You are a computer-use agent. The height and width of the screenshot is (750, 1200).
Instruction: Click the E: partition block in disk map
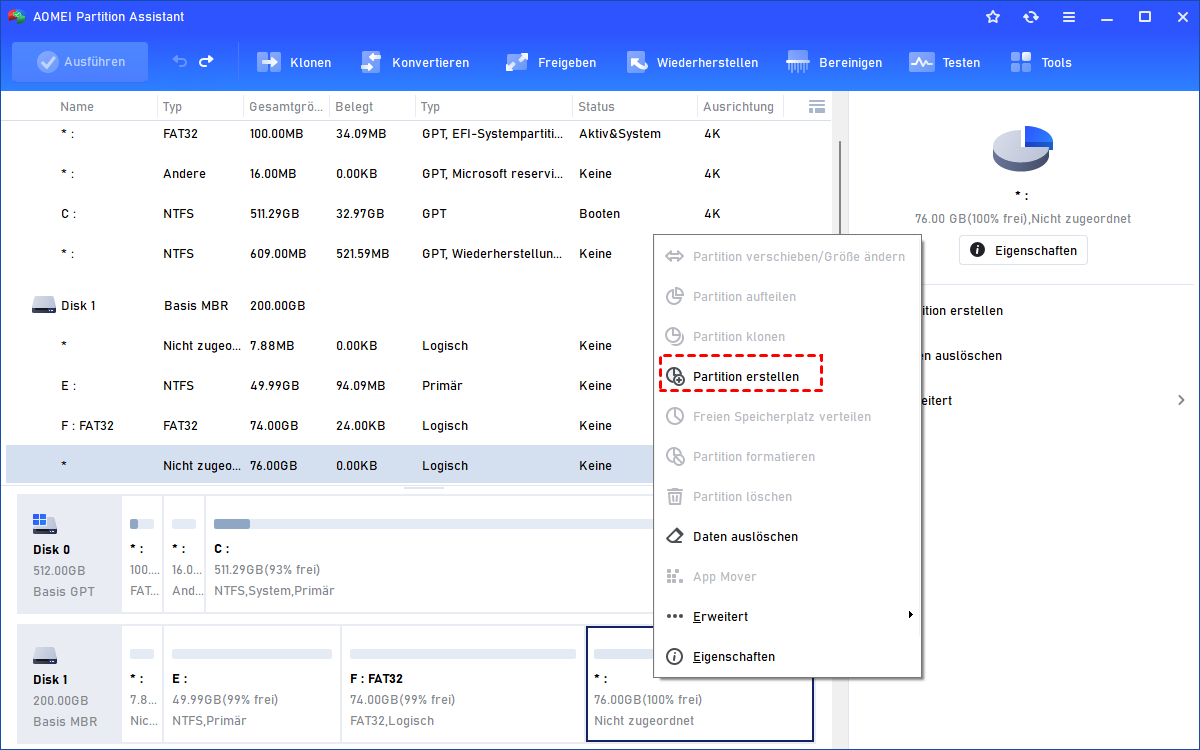point(252,683)
